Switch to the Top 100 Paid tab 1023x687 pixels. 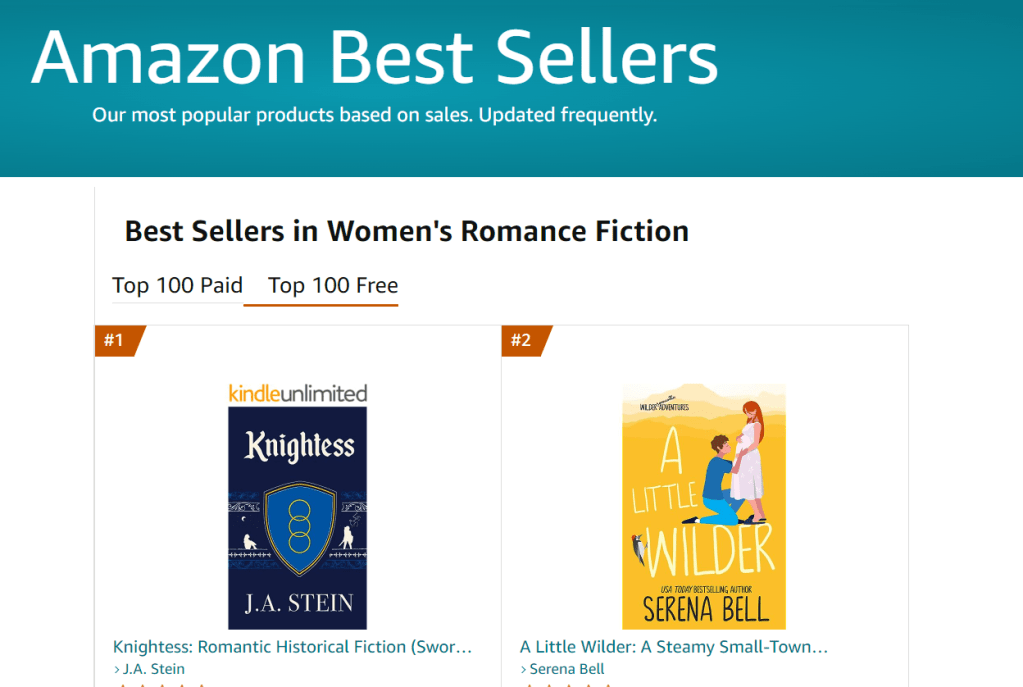(x=177, y=286)
